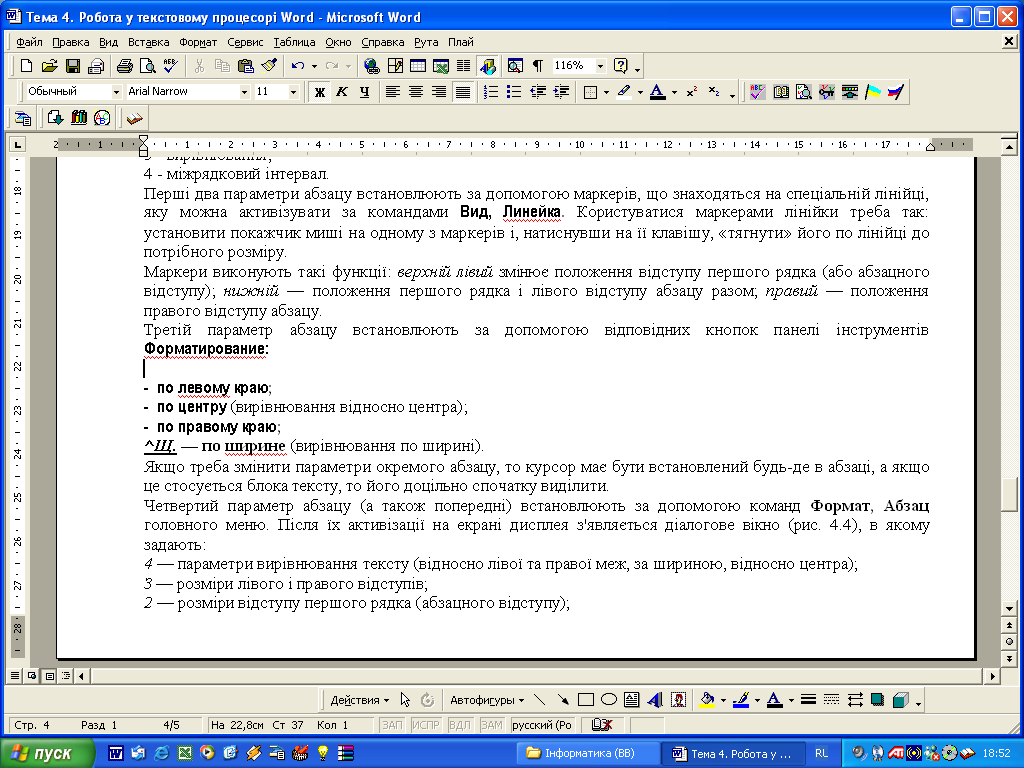1024x768 pixels.
Task: Open the Файл menu
Action: click(x=29, y=42)
